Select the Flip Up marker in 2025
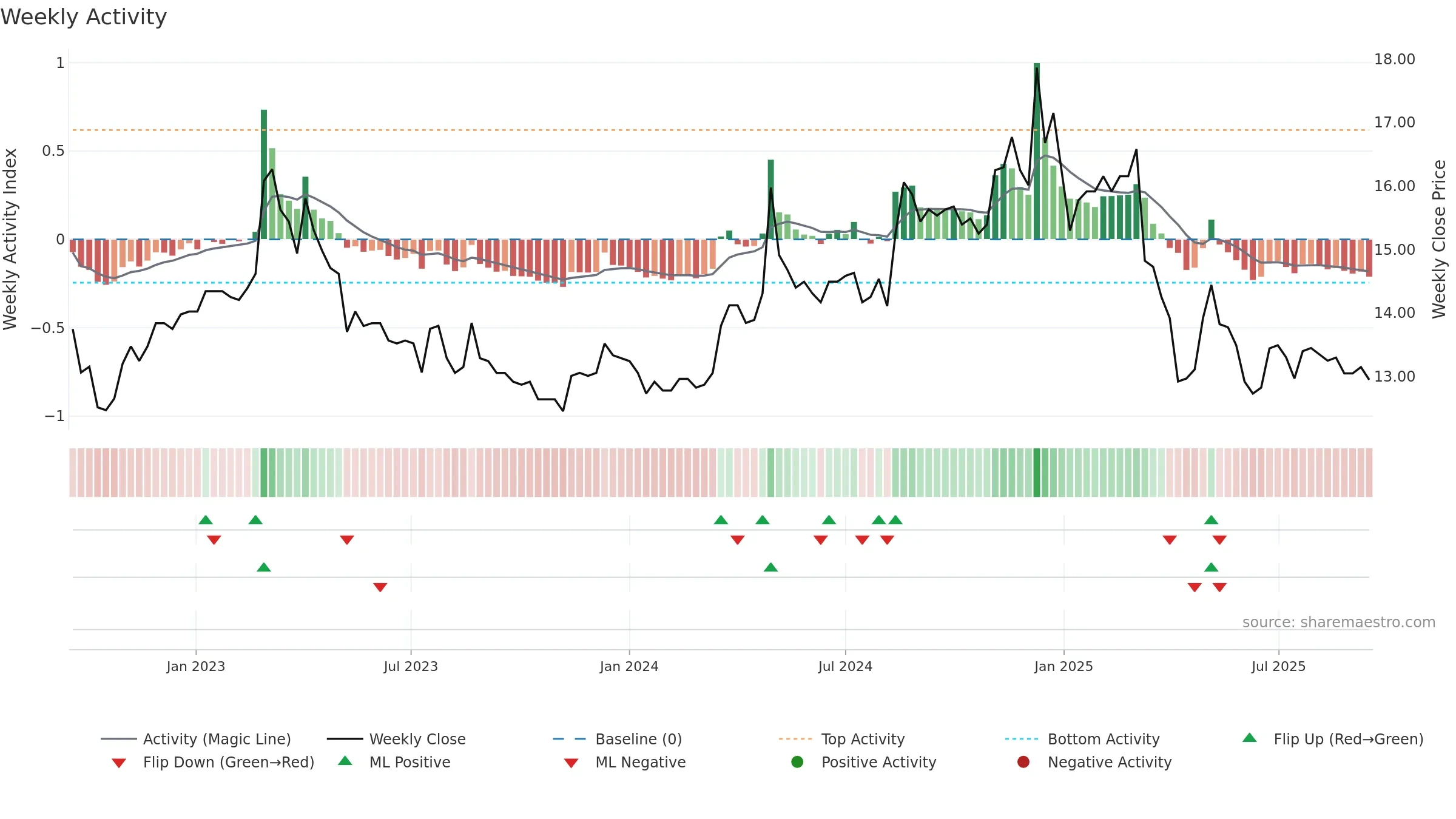This screenshot has width=1456, height=819. point(1212,520)
